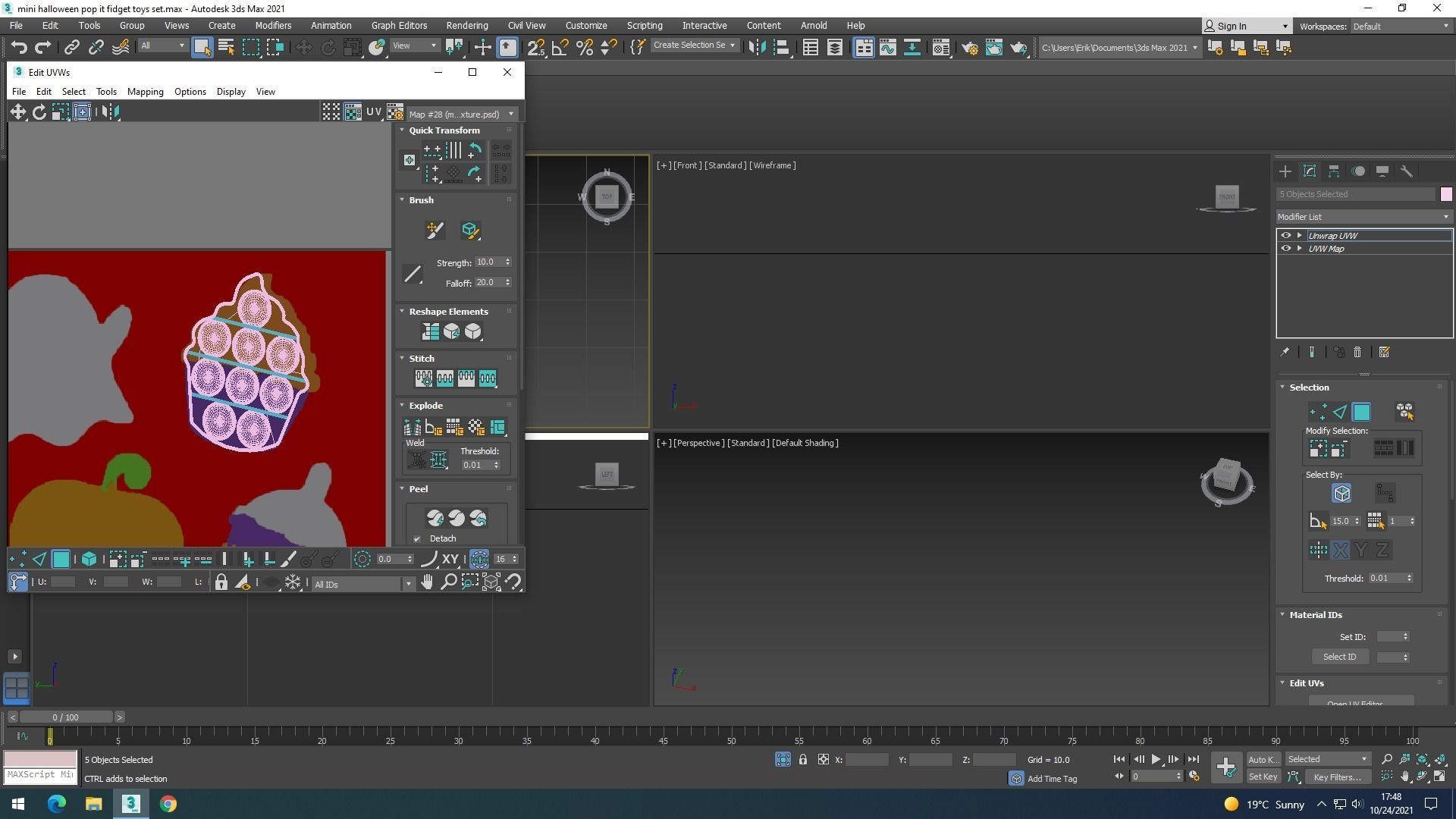Click the Set Key button

click(x=1263, y=777)
